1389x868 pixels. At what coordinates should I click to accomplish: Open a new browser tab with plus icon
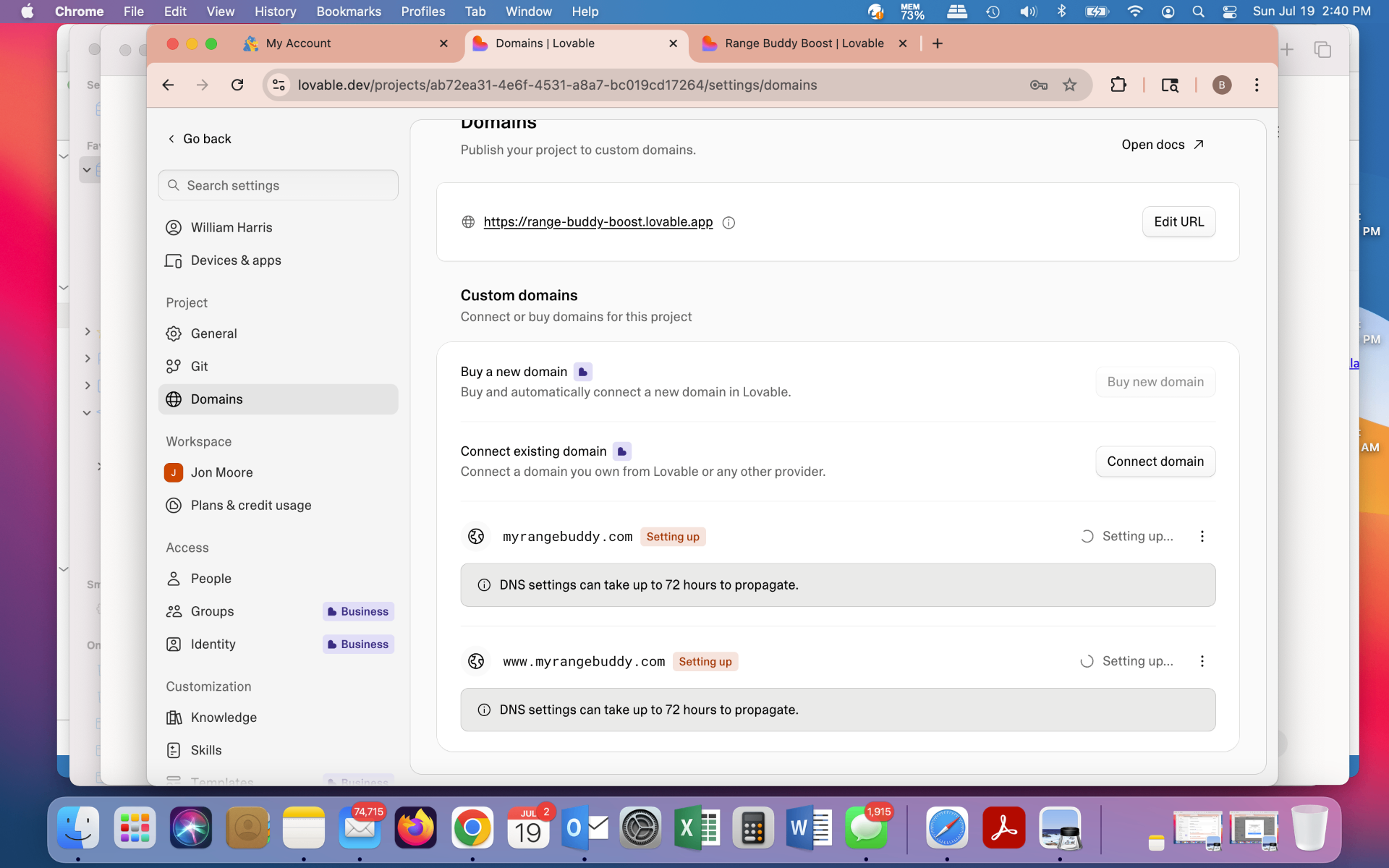coord(938,43)
